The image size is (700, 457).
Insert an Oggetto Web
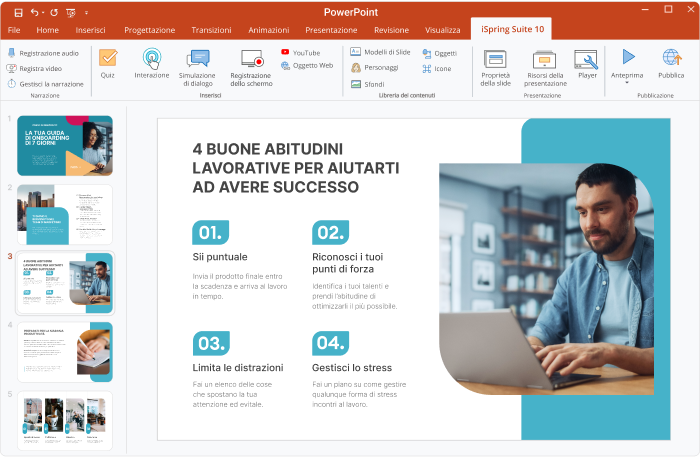307,66
